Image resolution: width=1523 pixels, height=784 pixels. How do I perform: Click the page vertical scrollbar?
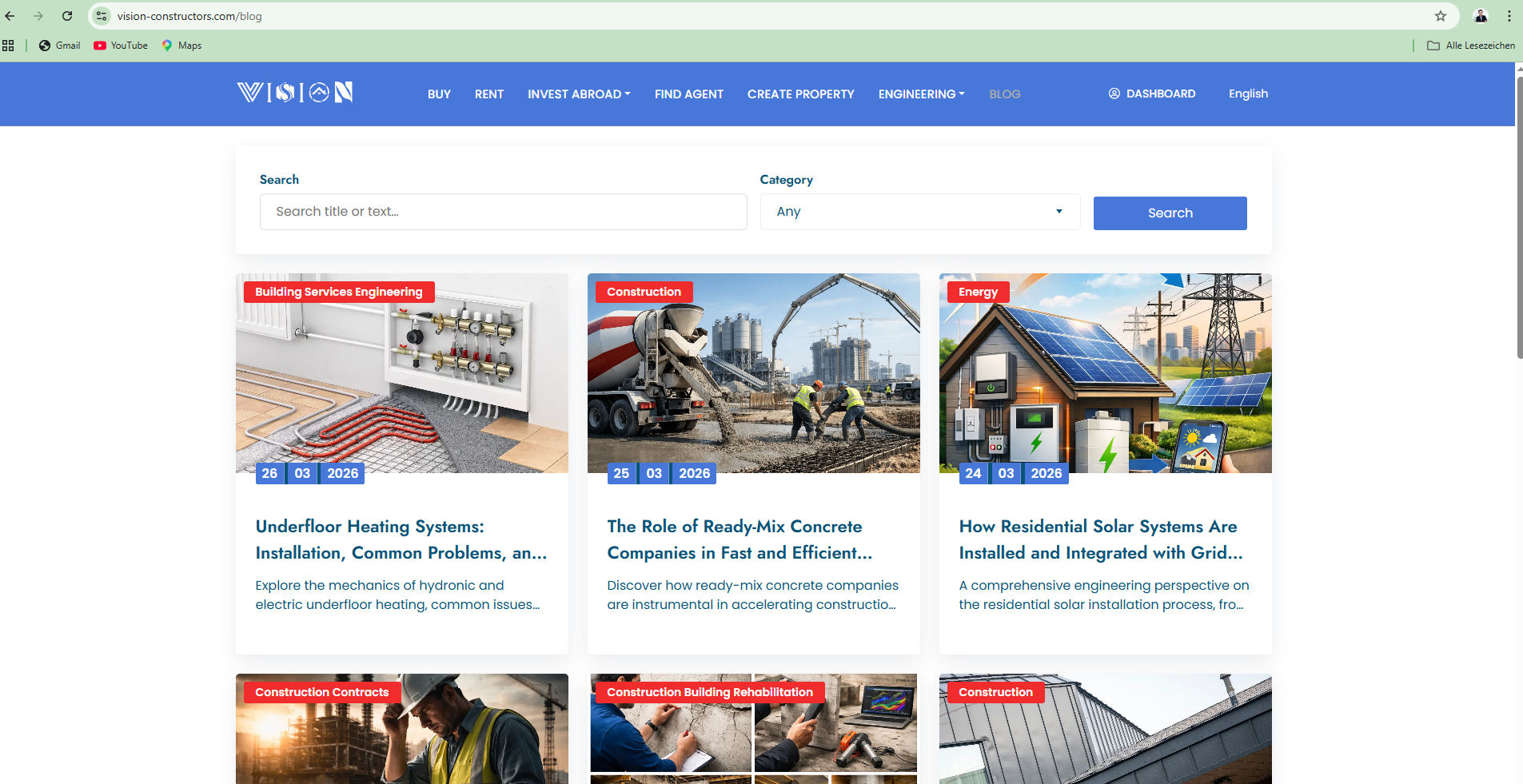1519,216
